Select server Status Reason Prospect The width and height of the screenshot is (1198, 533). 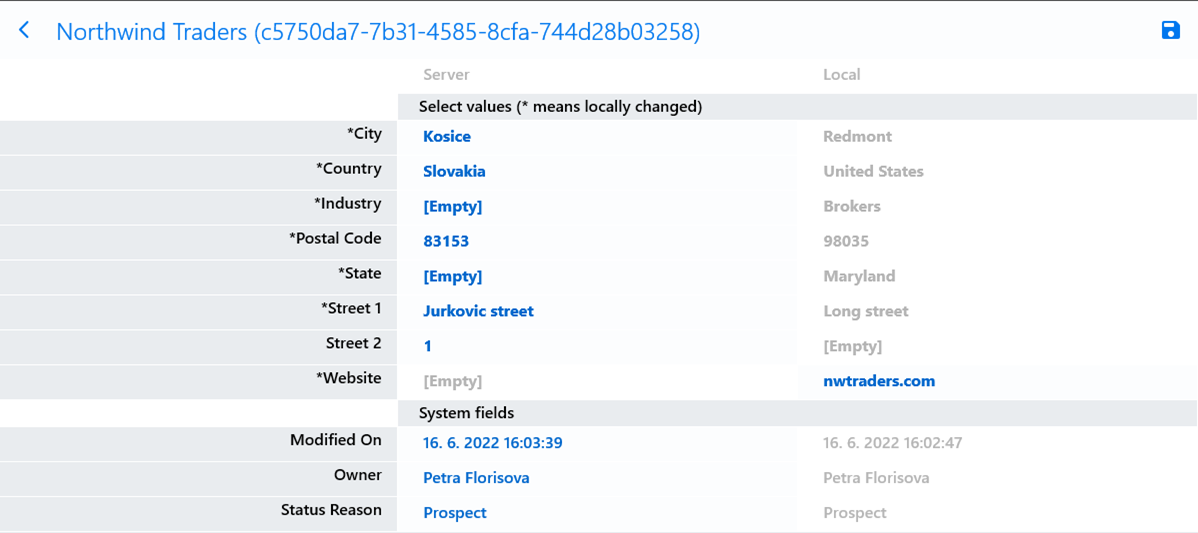454,513
